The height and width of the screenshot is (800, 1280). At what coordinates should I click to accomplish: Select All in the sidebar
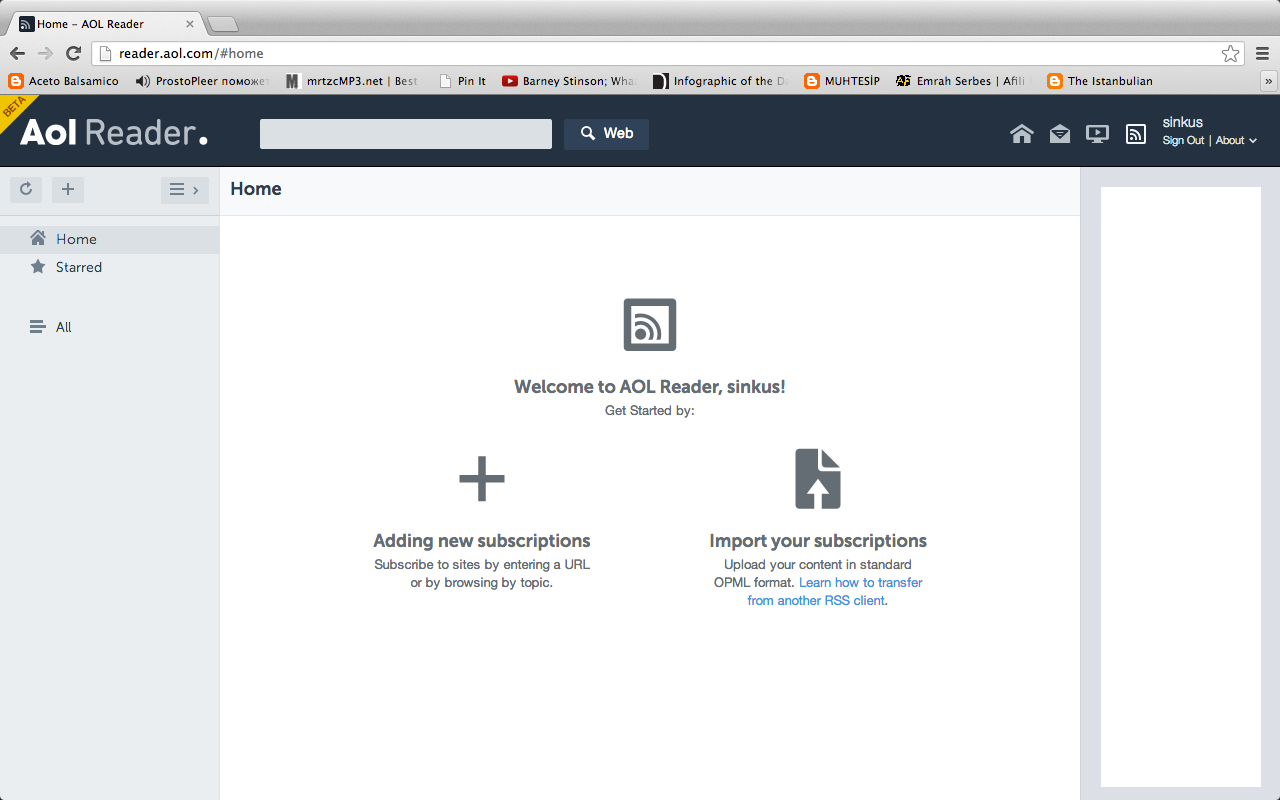point(63,327)
